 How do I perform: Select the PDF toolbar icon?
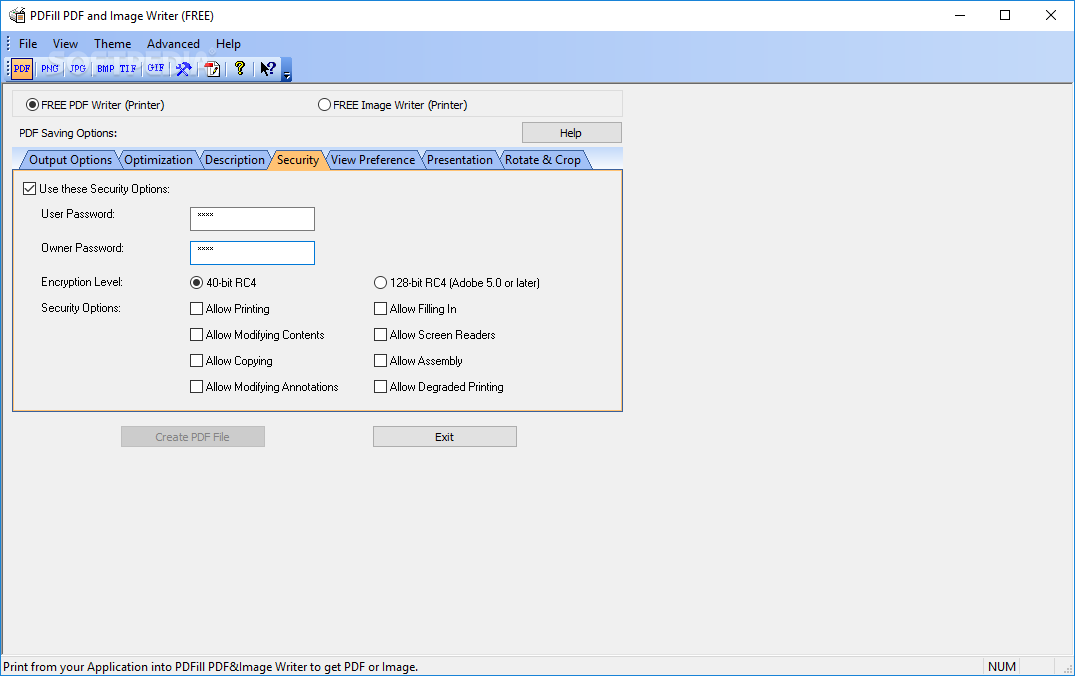pyautogui.click(x=22, y=69)
